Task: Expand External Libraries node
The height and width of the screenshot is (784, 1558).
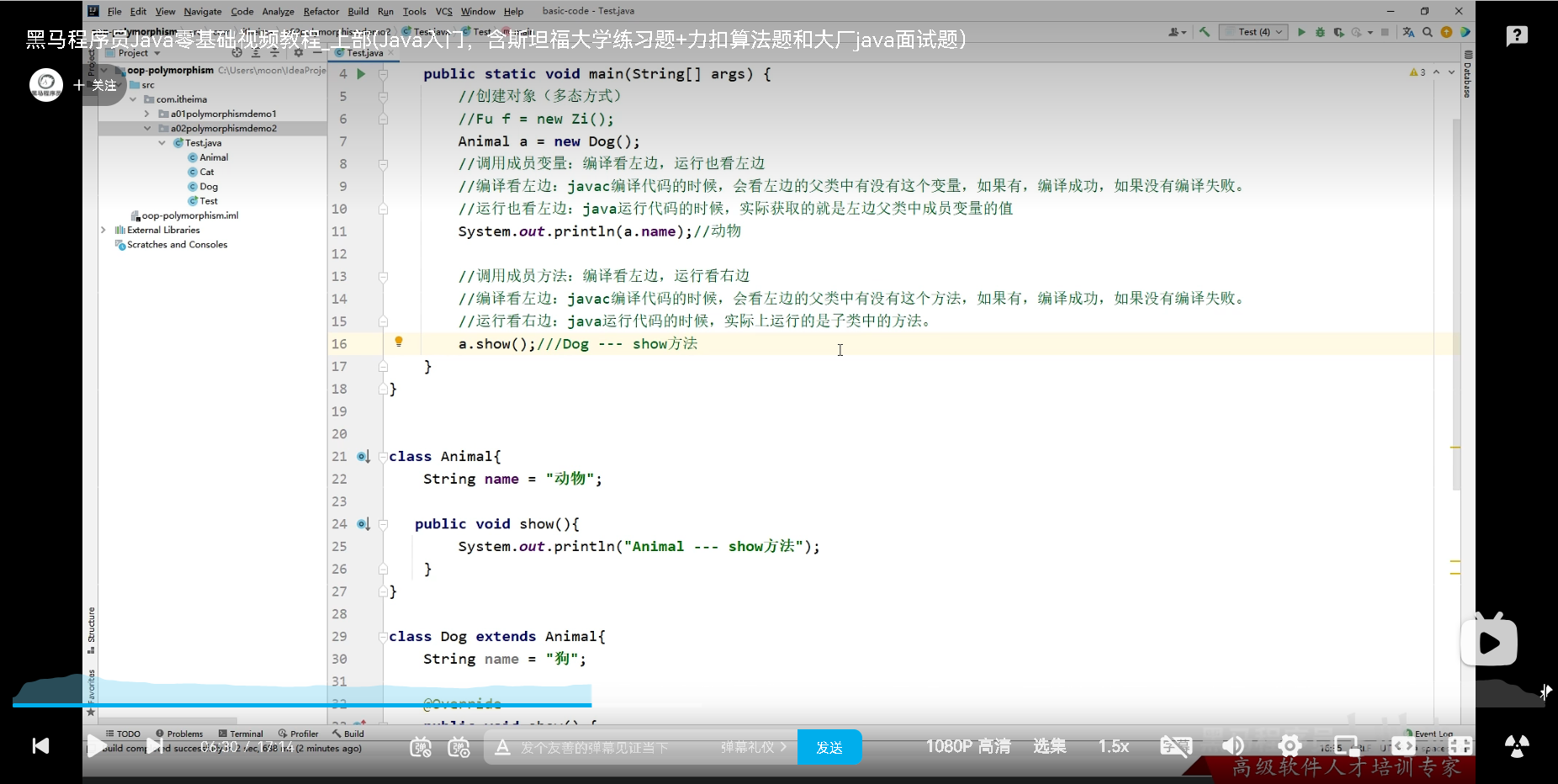Action: [103, 230]
